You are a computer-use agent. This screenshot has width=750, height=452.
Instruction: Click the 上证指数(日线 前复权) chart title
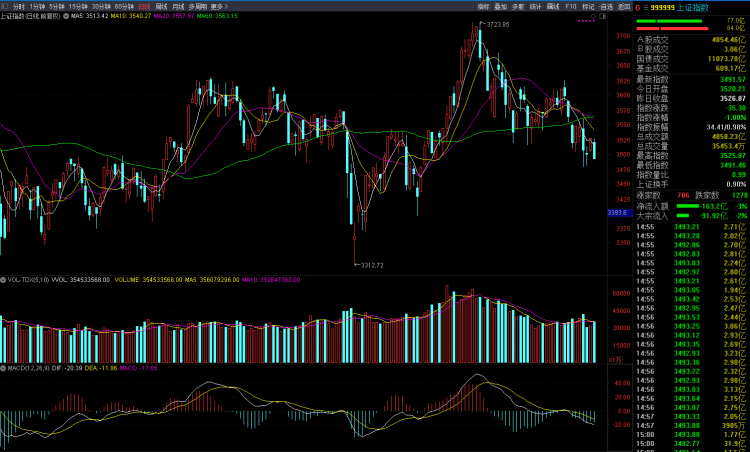tap(31, 16)
